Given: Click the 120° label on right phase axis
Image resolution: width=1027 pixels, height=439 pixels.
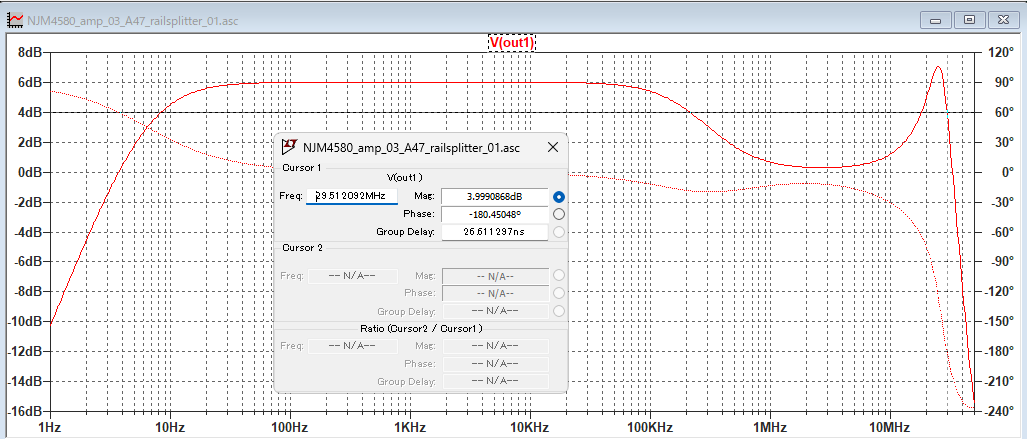Looking at the screenshot, I should pyautogui.click(x=999, y=52).
